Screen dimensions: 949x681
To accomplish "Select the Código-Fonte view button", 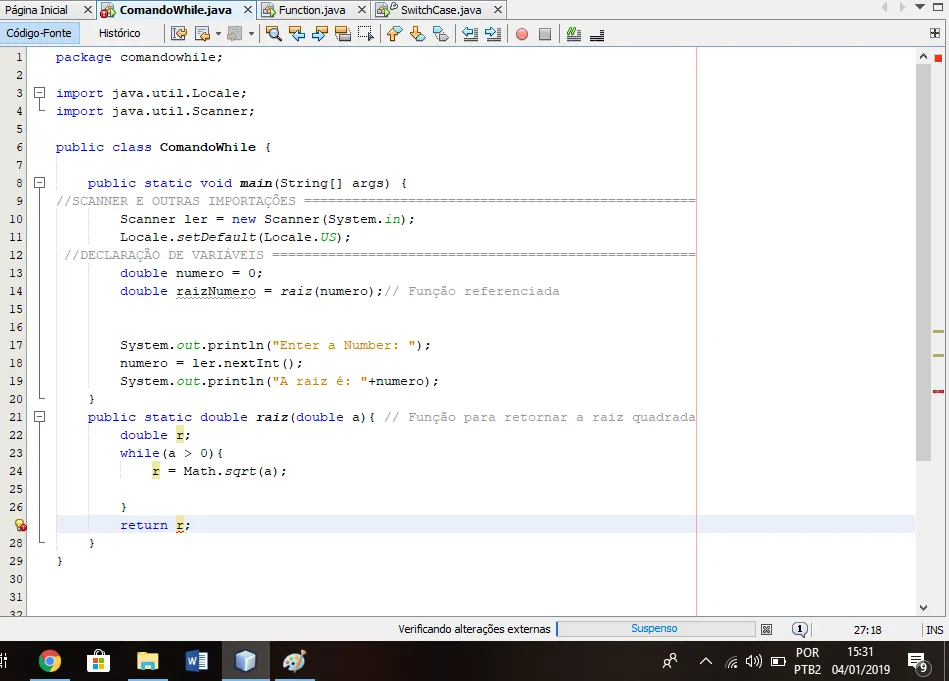I will [x=39, y=33].
